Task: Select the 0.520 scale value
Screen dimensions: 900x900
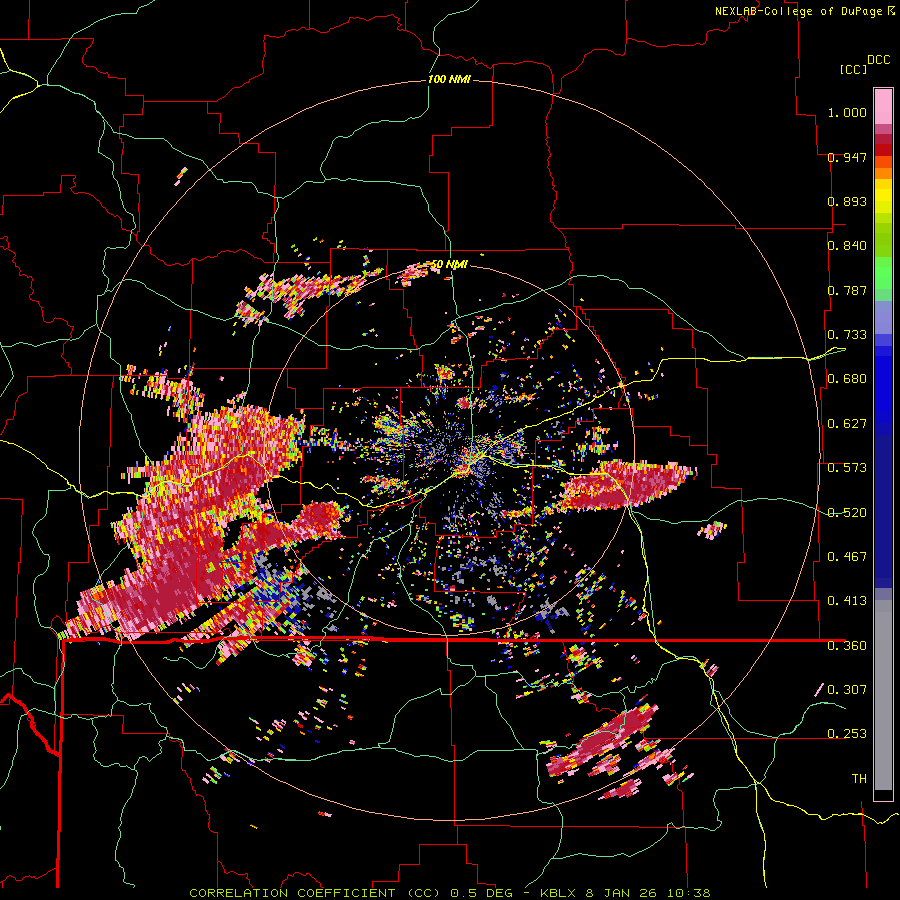Action: [x=847, y=513]
